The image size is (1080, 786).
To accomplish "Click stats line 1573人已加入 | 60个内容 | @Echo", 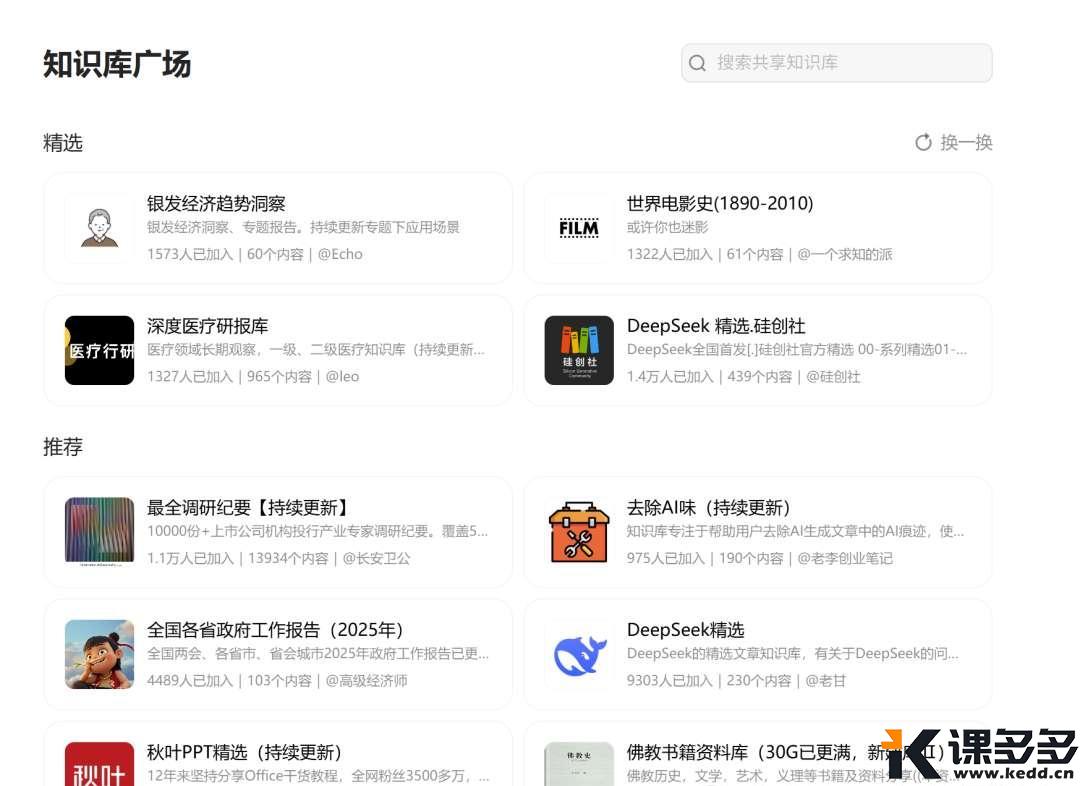I will coord(255,254).
